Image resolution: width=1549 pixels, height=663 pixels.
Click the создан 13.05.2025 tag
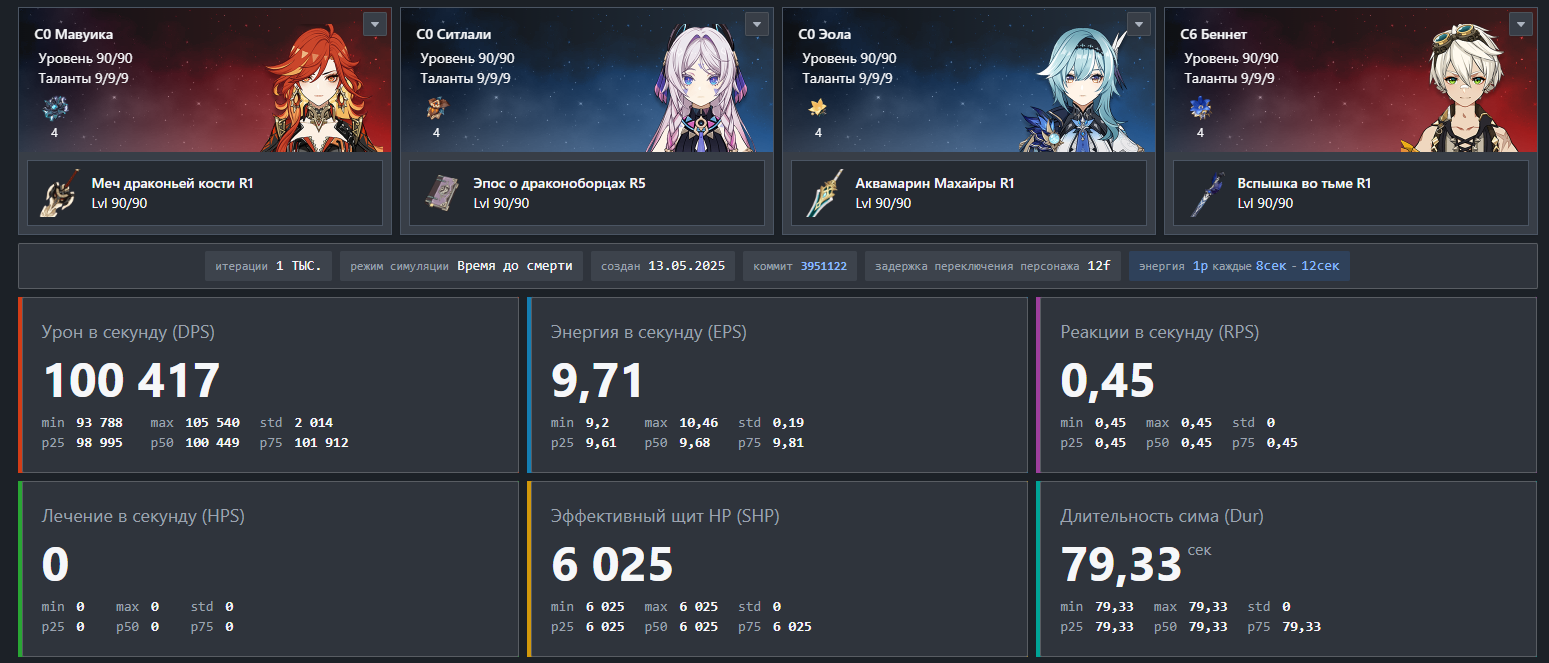coord(663,266)
